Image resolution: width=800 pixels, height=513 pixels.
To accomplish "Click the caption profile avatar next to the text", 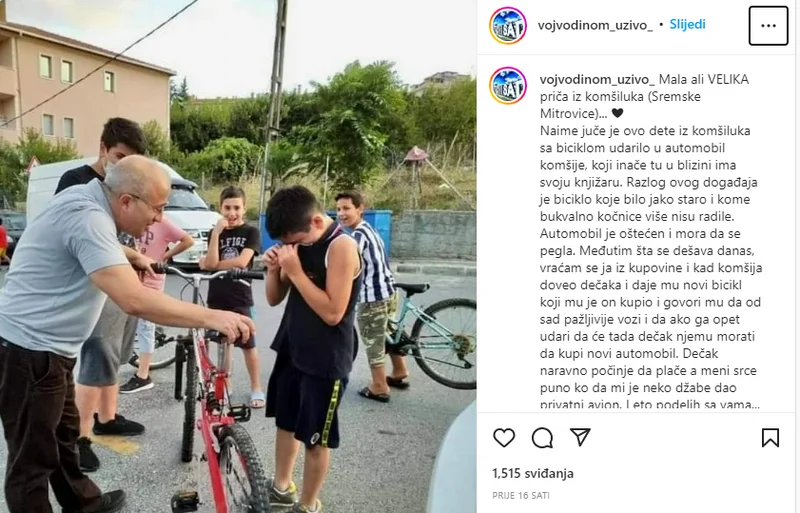I will 508,86.
